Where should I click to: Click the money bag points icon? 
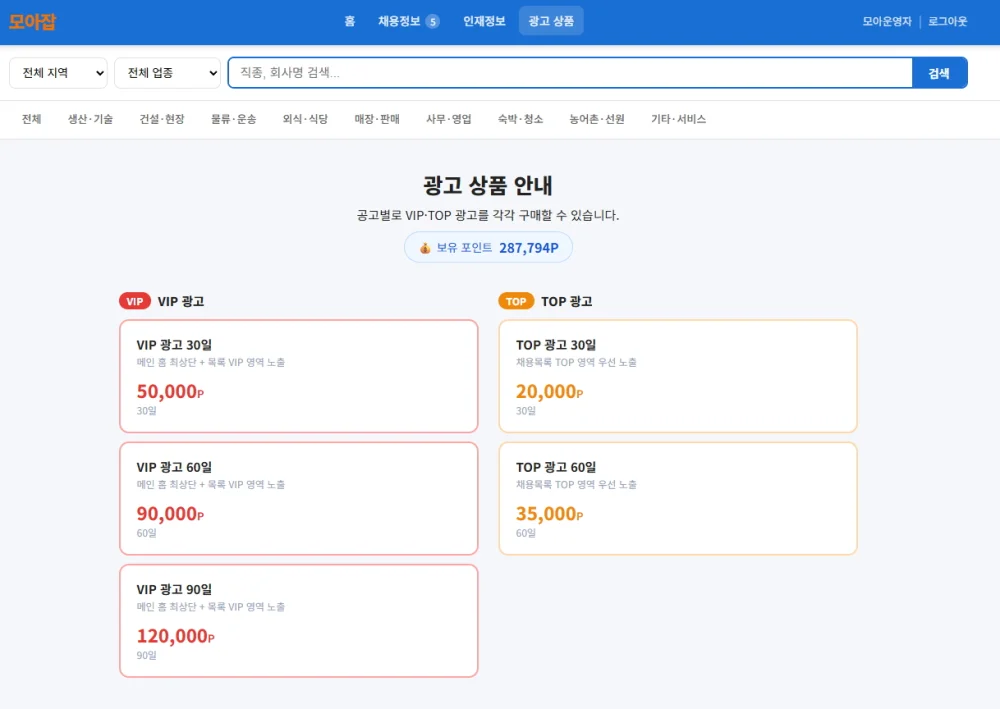pos(425,248)
